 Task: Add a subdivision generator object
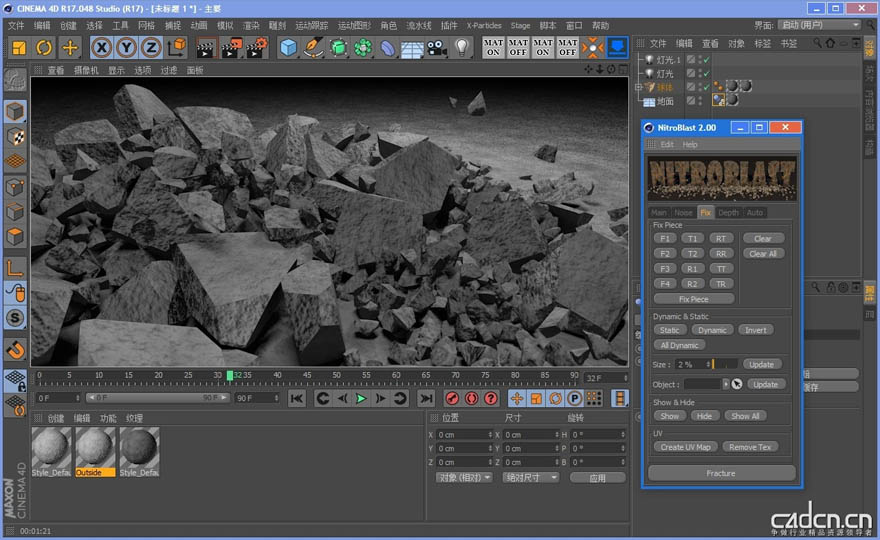(338, 48)
